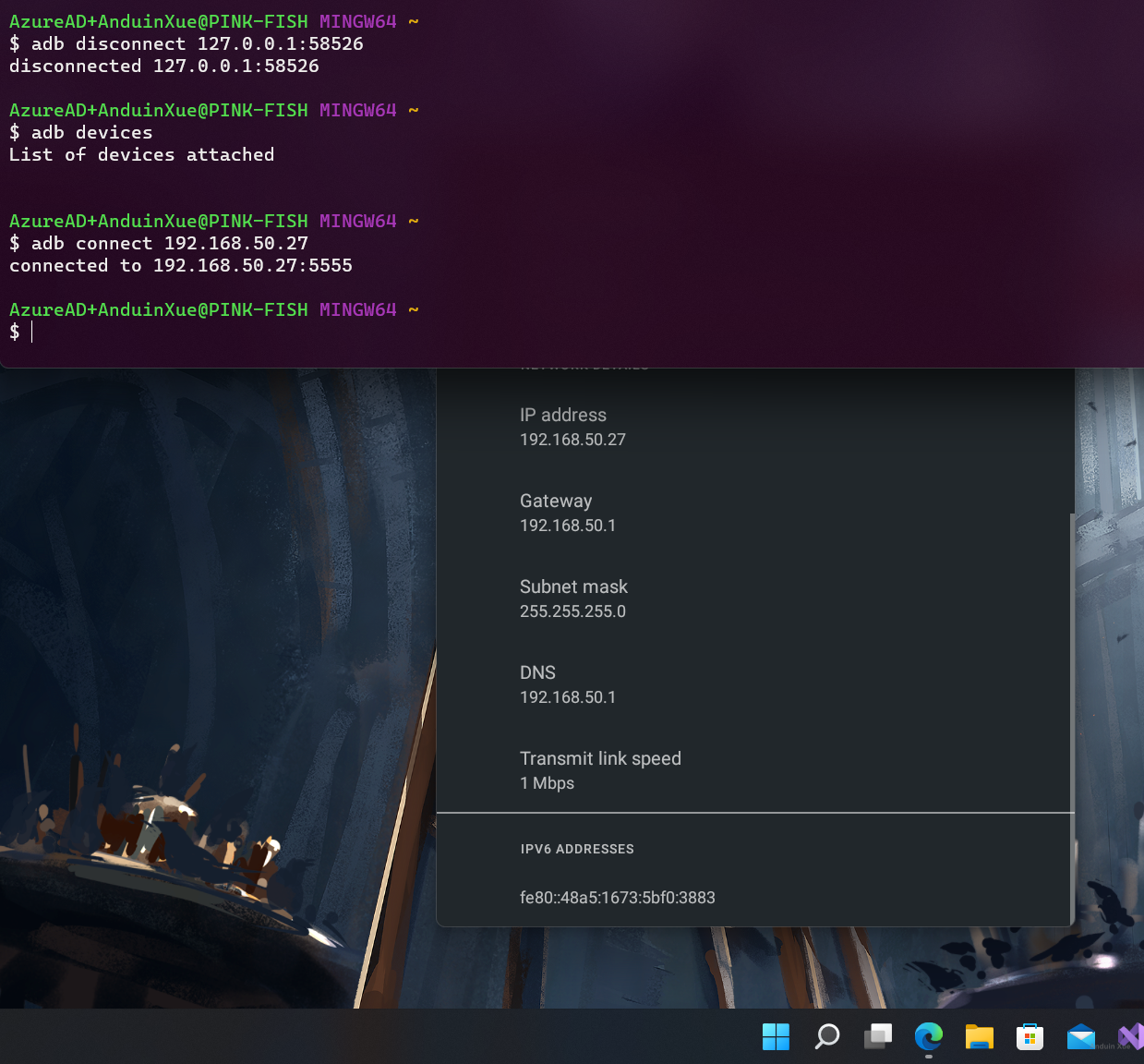1144x1064 pixels.
Task: Open Visual Studio from taskbar
Action: point(1130,1036)
